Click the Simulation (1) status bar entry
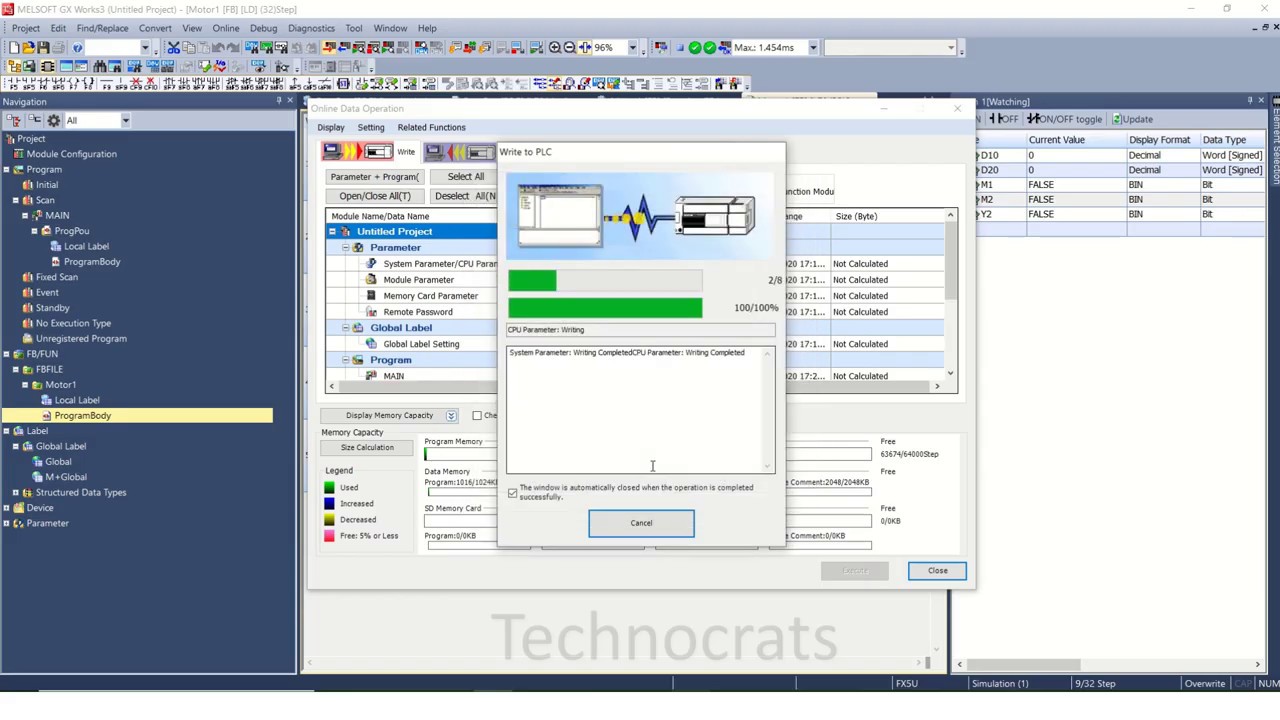The width and height of the screenshot is (1280, 720). click(999, 684)
